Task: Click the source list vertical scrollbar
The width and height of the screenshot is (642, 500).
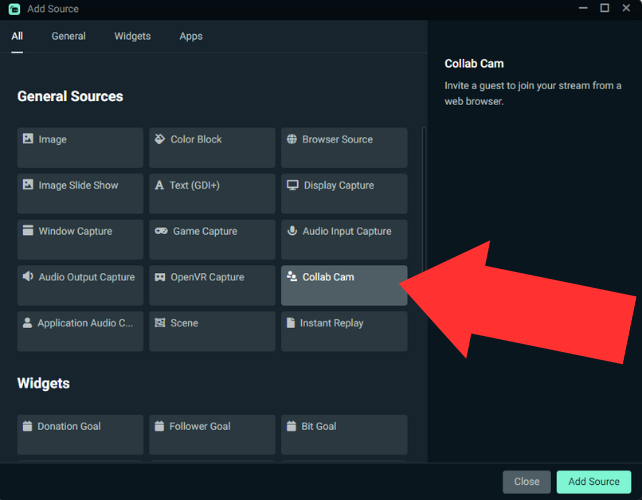Action: 423,201
